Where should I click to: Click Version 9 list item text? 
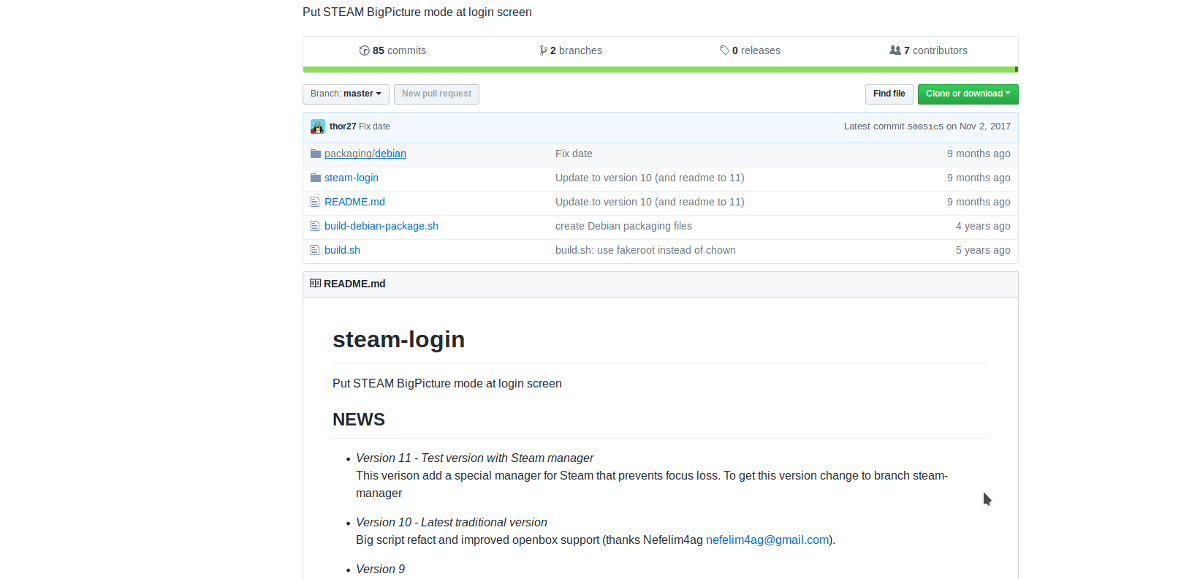tap(381, 569)
